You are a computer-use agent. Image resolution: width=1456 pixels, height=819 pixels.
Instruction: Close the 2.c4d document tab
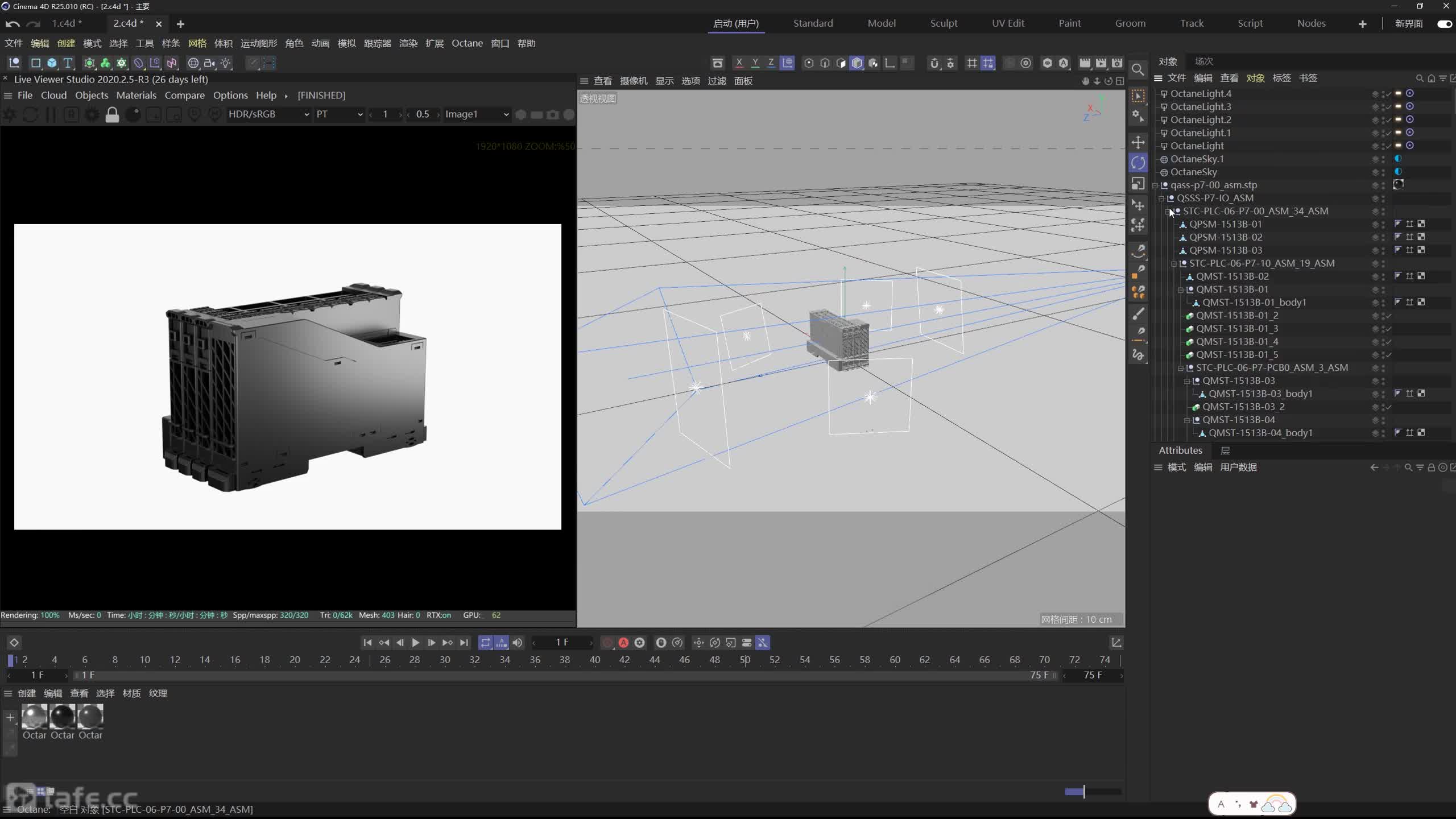point(159,24)
